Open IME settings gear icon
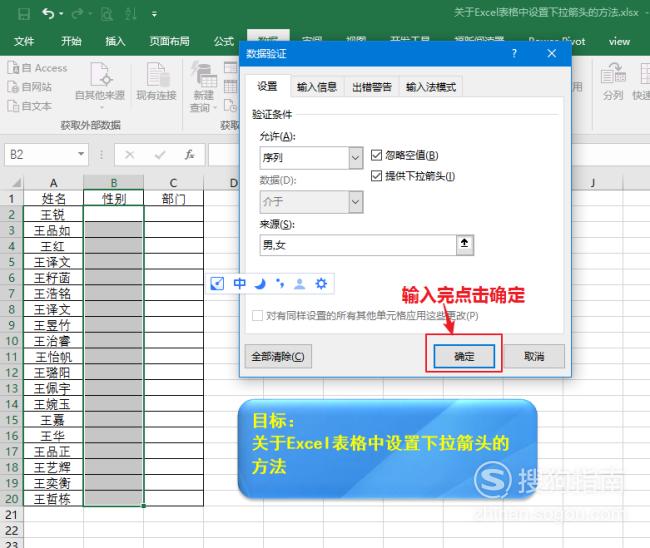The height and width of the screenshot is (548, 650). pos(321,284)
